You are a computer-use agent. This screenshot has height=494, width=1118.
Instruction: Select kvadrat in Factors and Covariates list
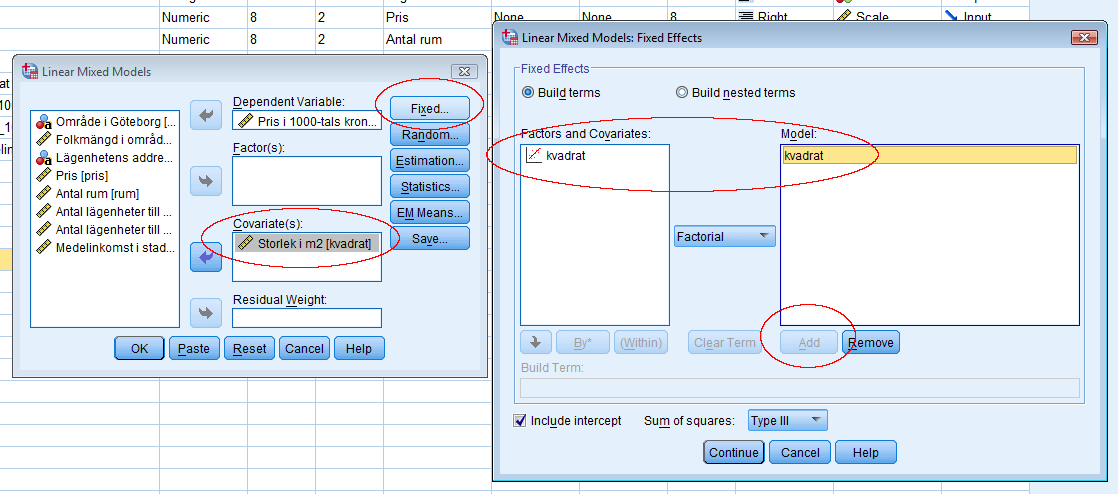[565, 155]
